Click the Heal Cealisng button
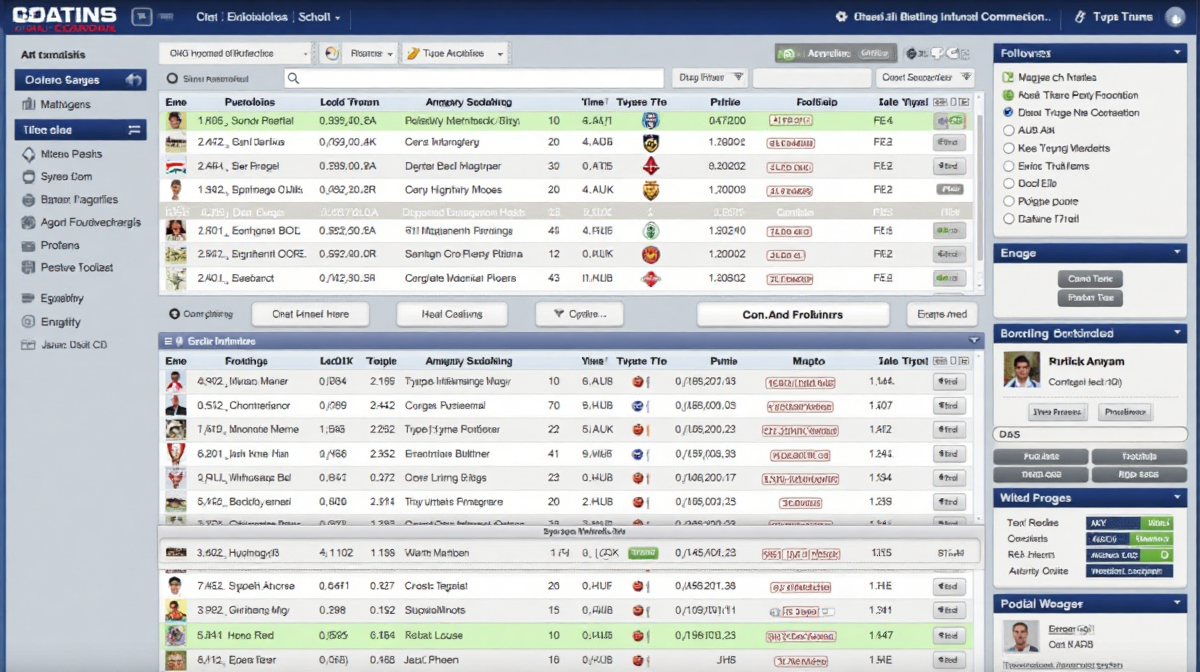This screenshot has width=1200, height=672. point(452,314)
